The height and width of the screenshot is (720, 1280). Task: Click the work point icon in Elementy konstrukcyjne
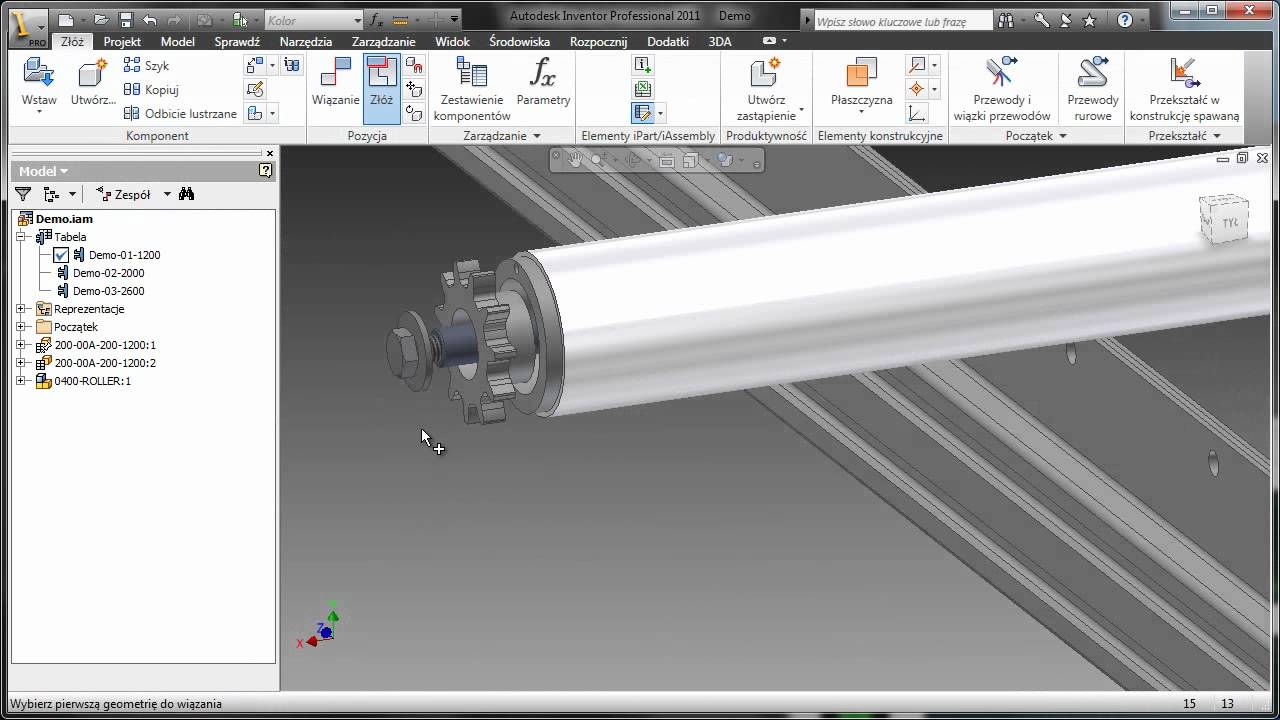coord(917,89)
